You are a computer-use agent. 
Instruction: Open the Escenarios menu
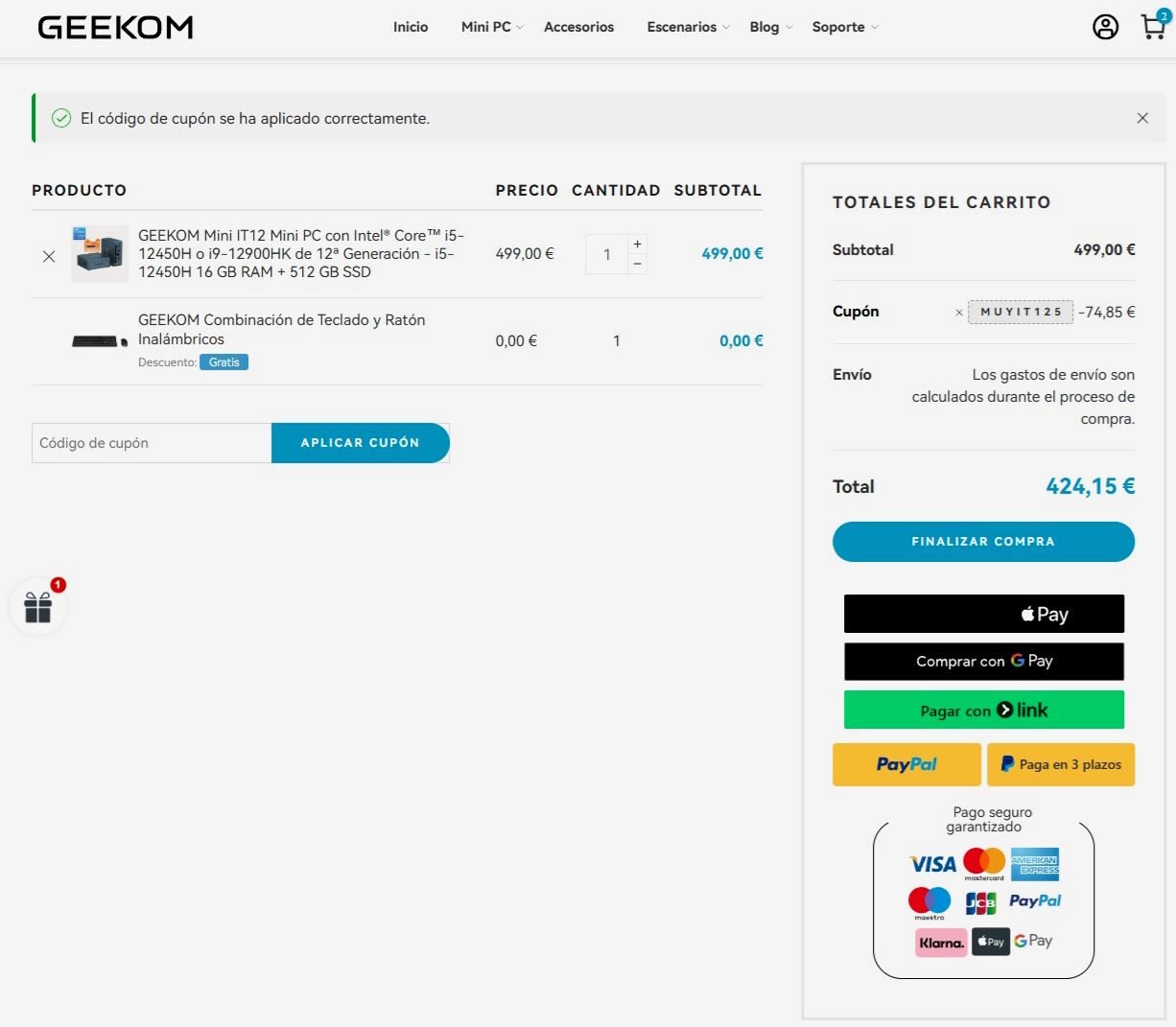pyautogui.click(x=682, y=27)
